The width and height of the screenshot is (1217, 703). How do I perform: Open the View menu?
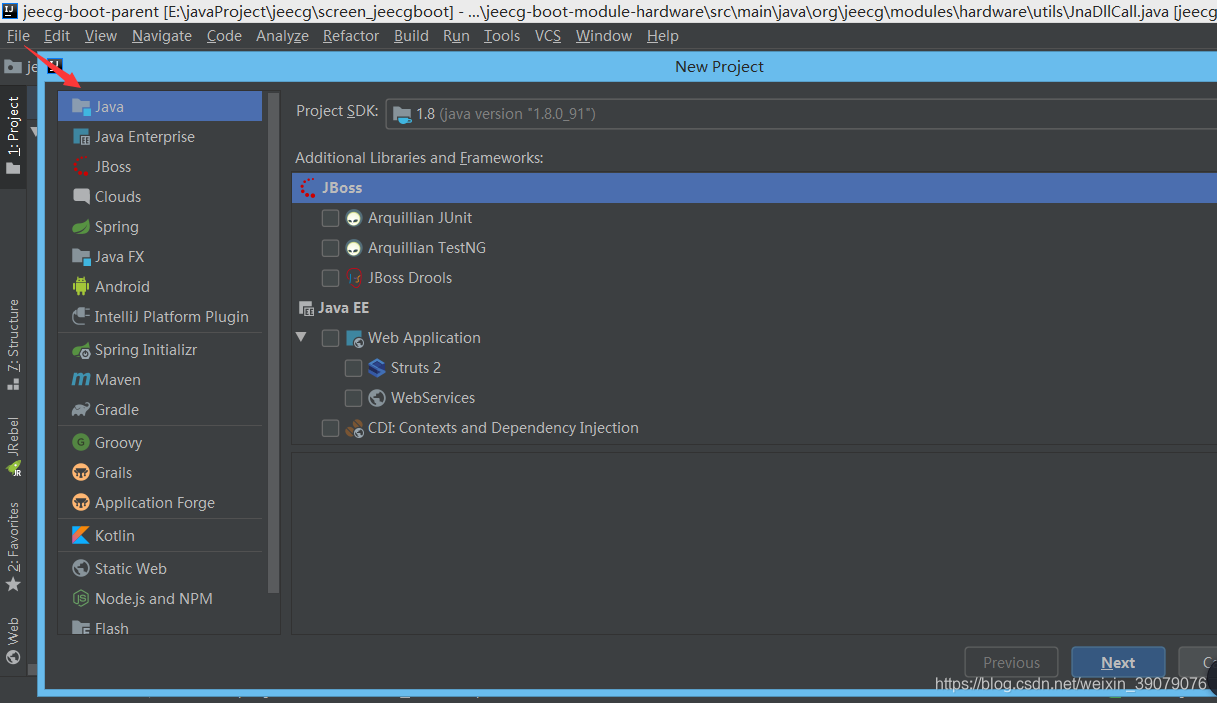click(101, 36)
